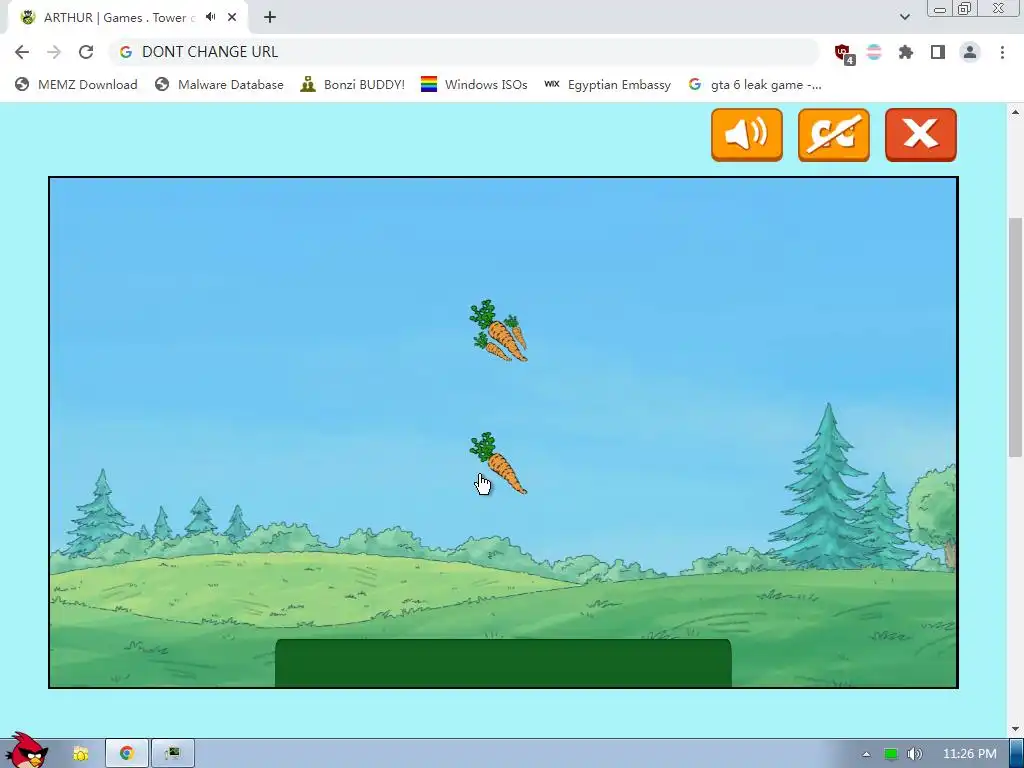Go back to the previous page
Image resolution: width=1024 pixels, height=768 pixels.
click(22, 52)
